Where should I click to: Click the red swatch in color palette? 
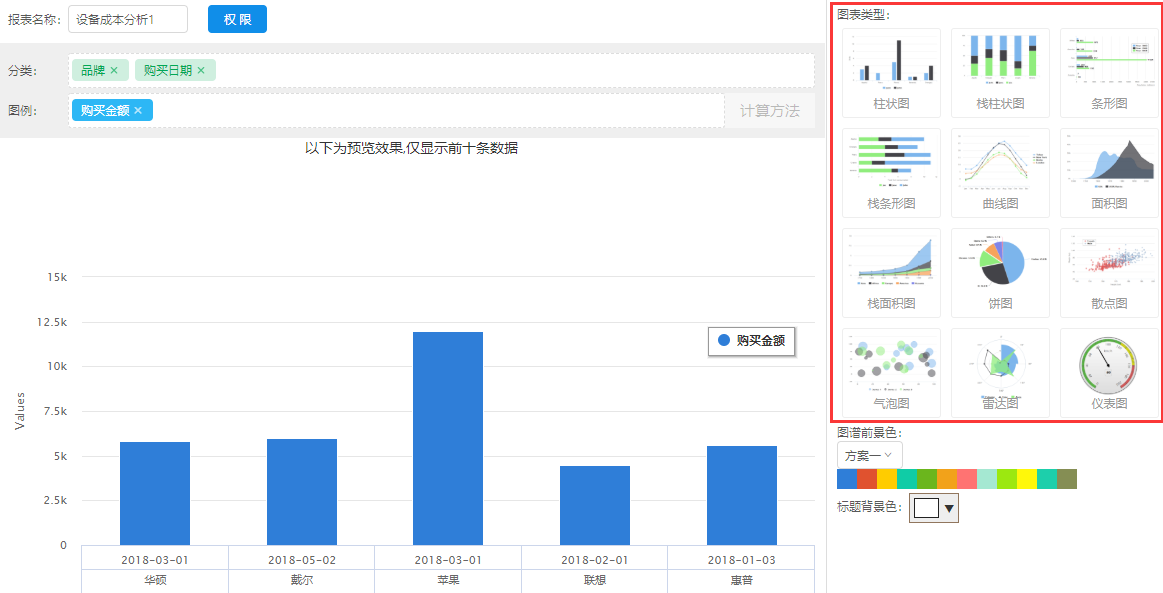(x=867, y=479)
